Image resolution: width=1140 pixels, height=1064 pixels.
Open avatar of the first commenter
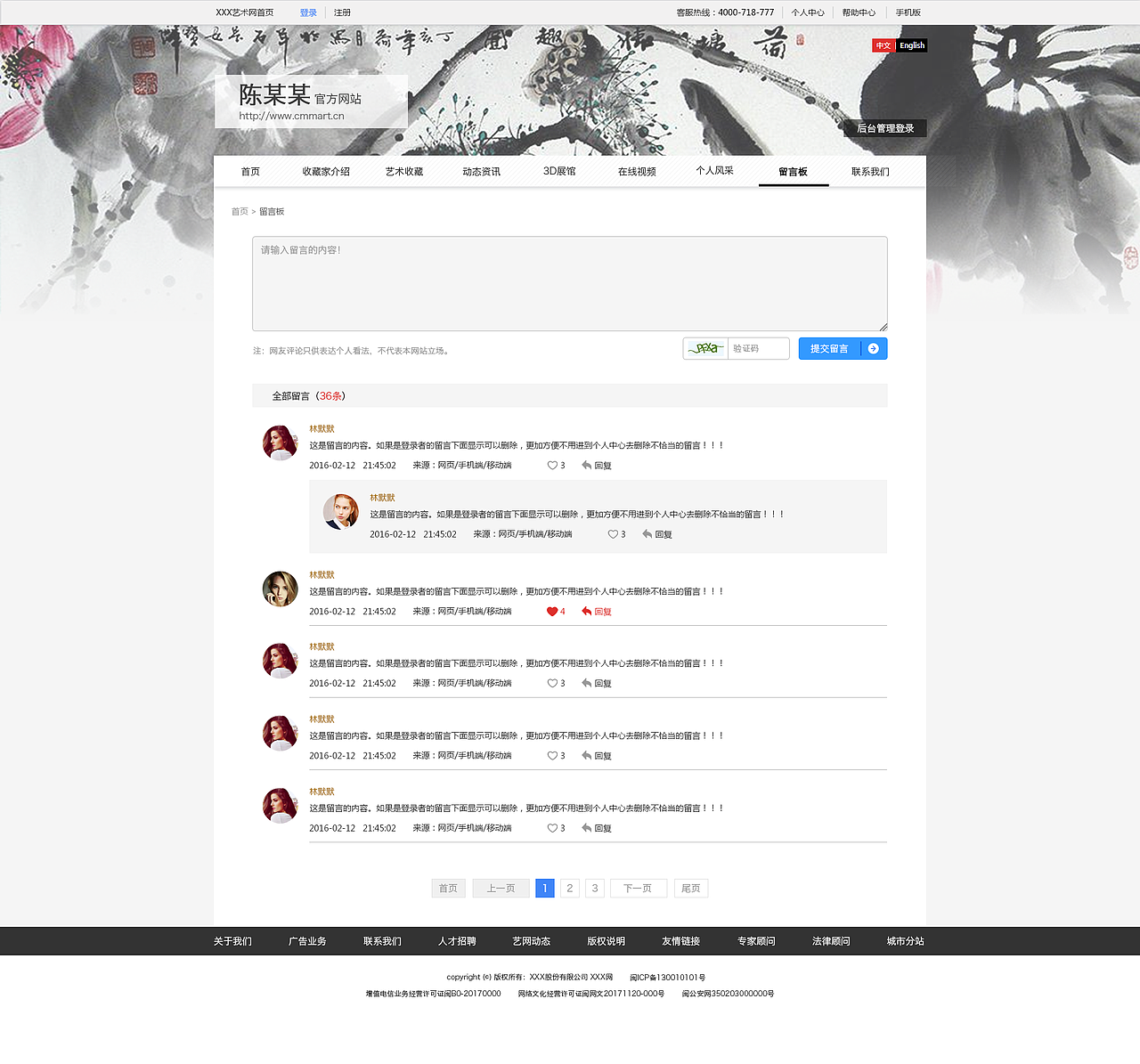280,443
